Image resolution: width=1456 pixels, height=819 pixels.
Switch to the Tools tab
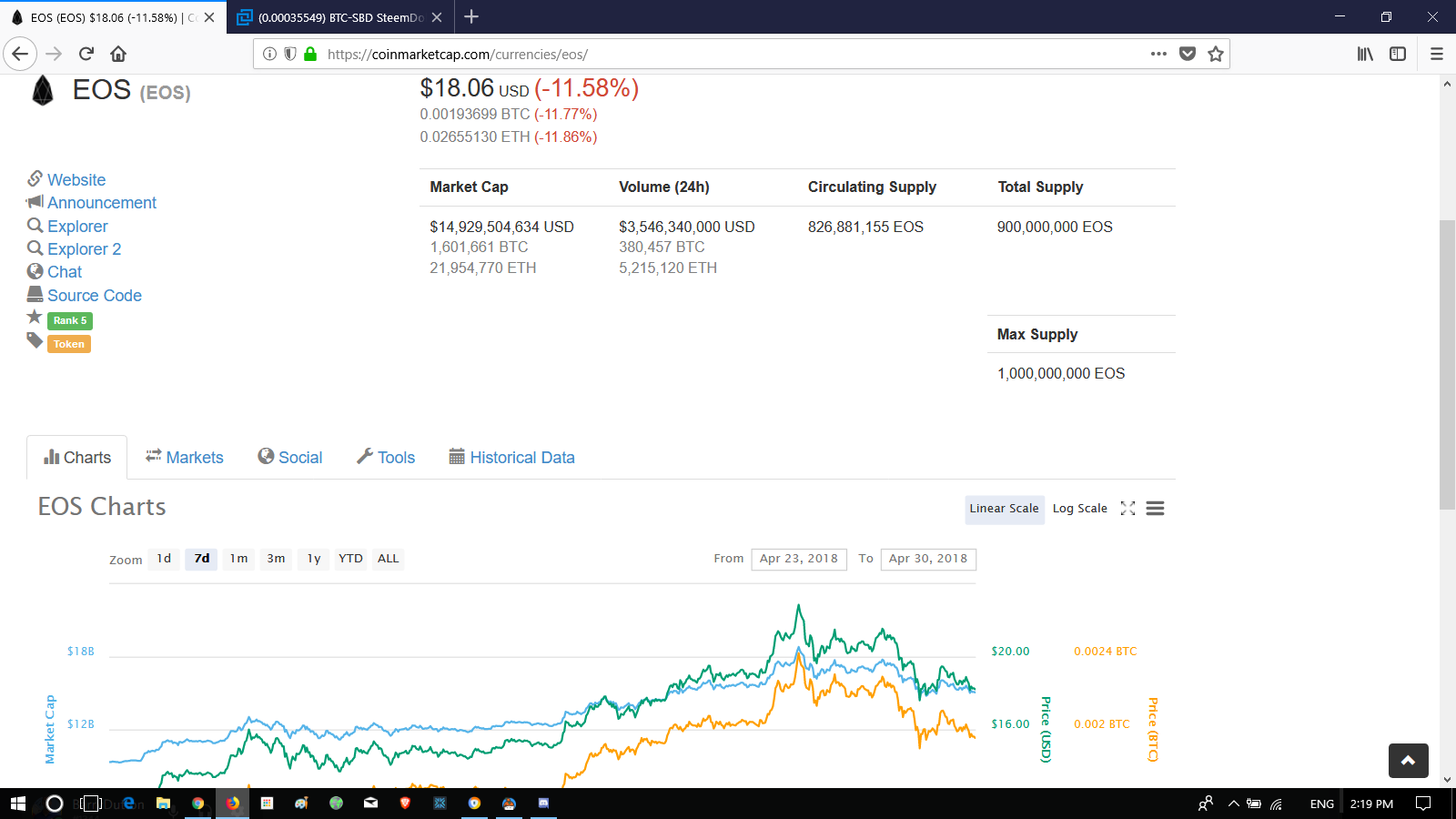point(386,458)
